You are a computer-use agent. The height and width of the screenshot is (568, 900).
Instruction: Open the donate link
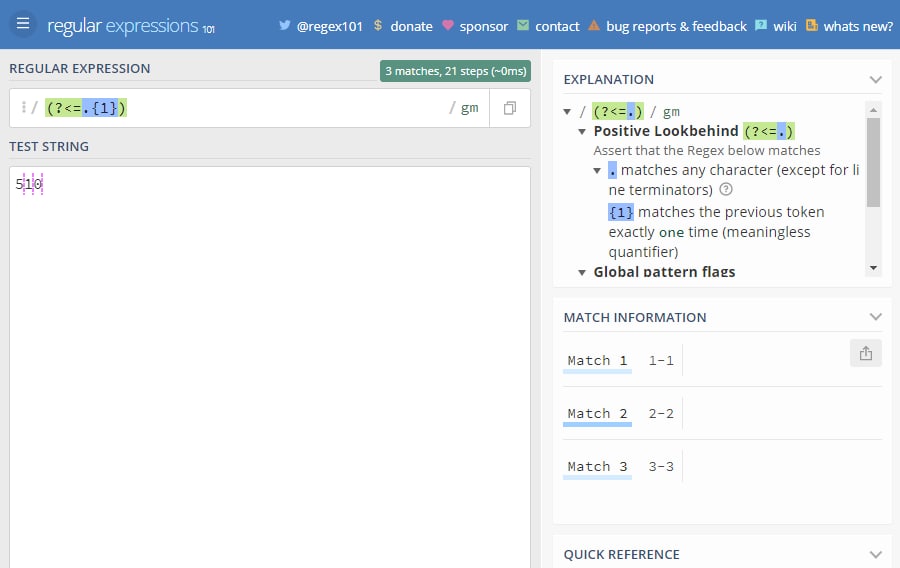pos(412,26)
